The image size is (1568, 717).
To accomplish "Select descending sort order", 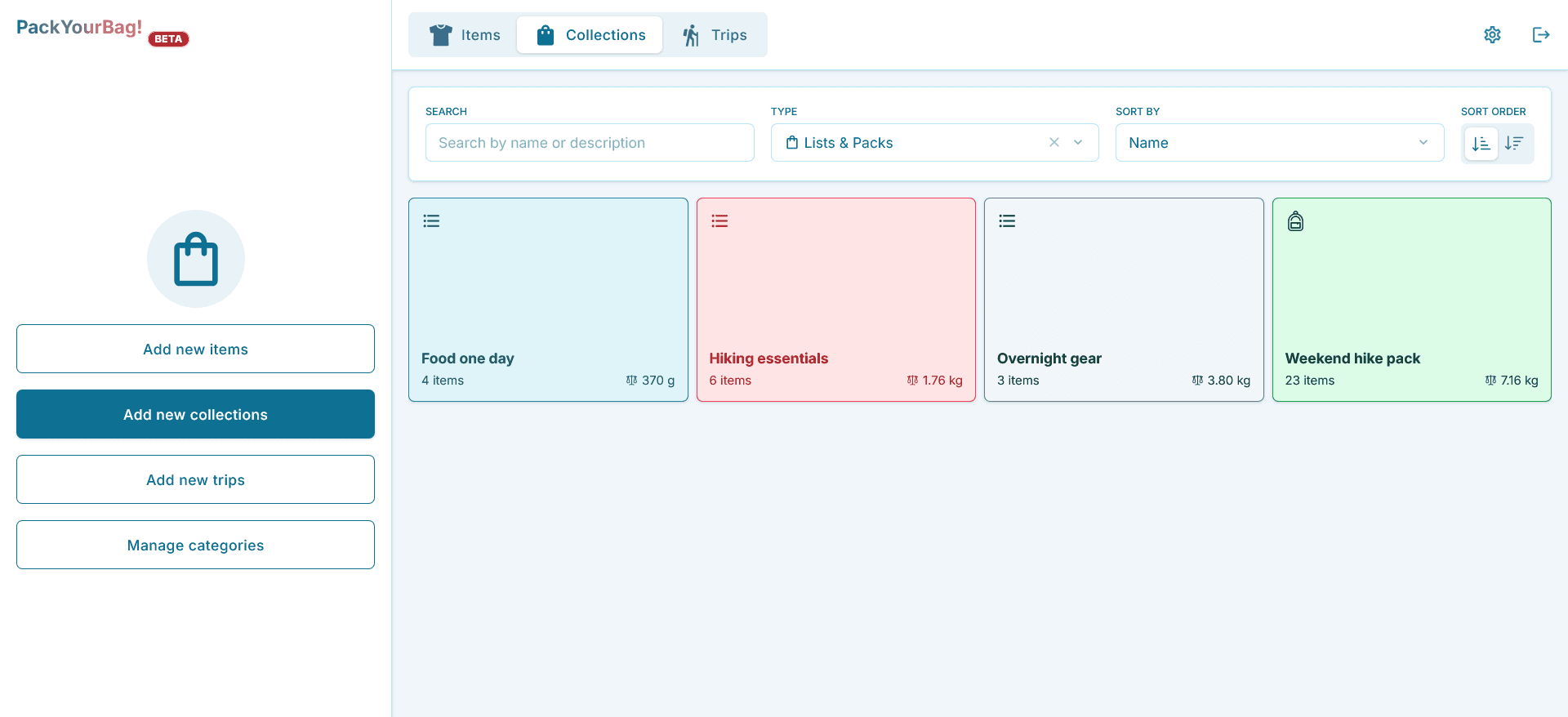I will tap(1514, 144).
